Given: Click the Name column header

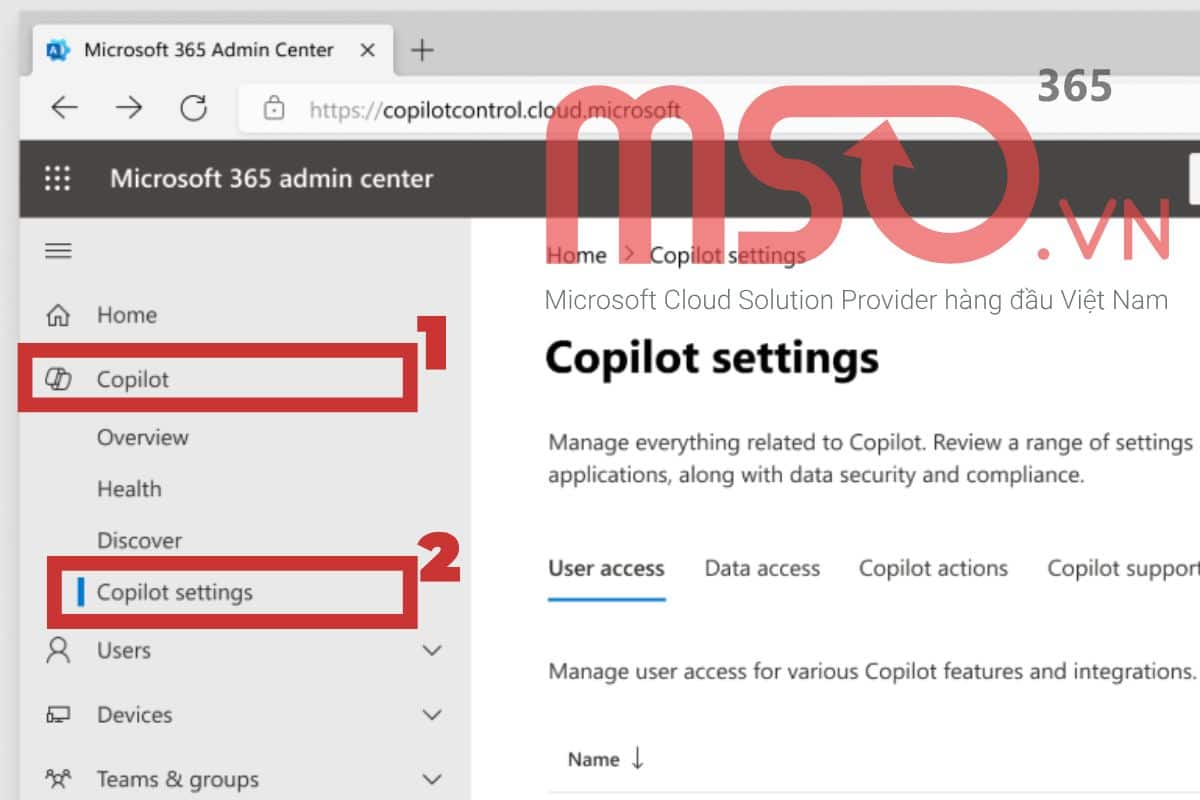Looking at the screenshot, I should click(x=594, y=759).
